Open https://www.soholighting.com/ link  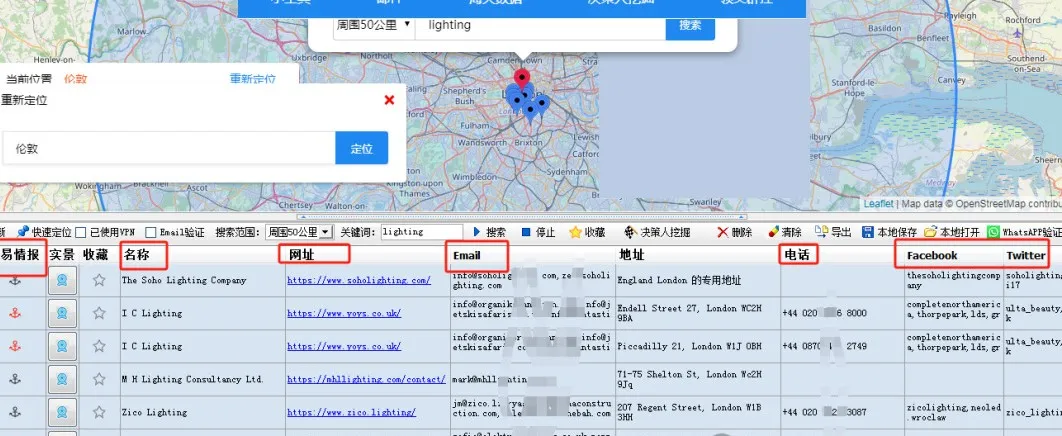[358, 280]
